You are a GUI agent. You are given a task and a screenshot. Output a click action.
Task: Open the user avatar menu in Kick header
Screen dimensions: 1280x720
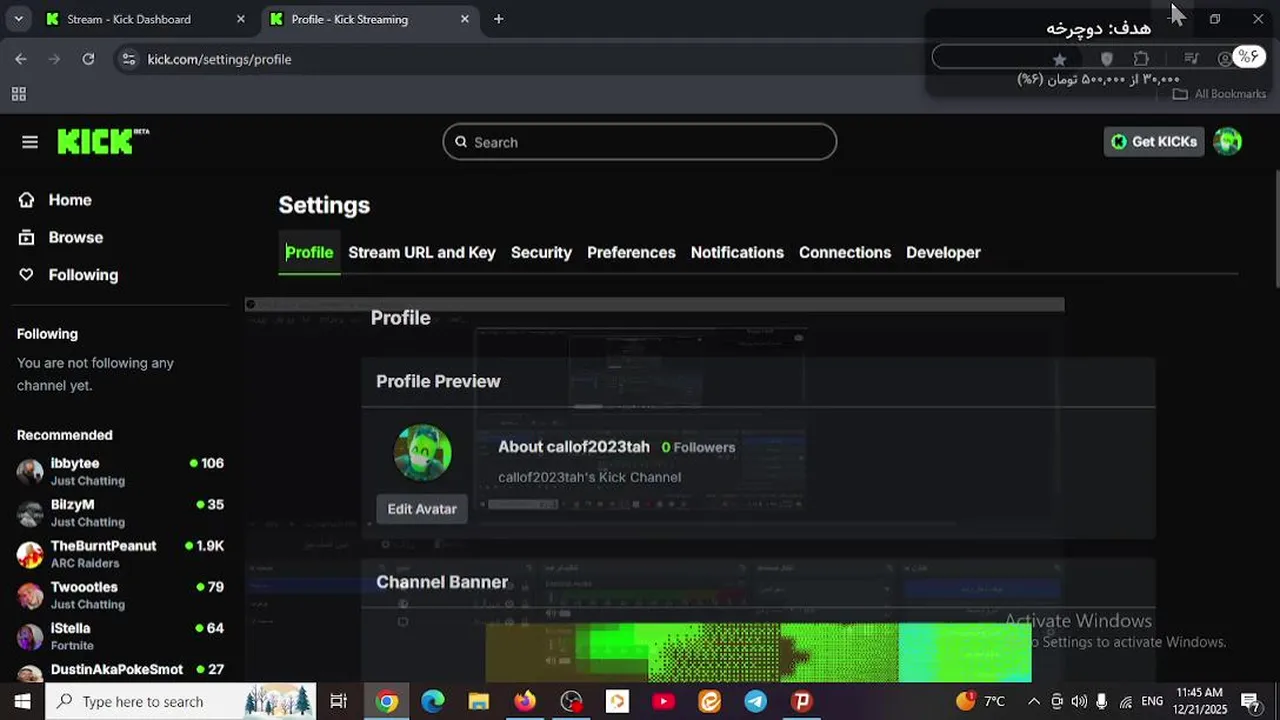1227,142
